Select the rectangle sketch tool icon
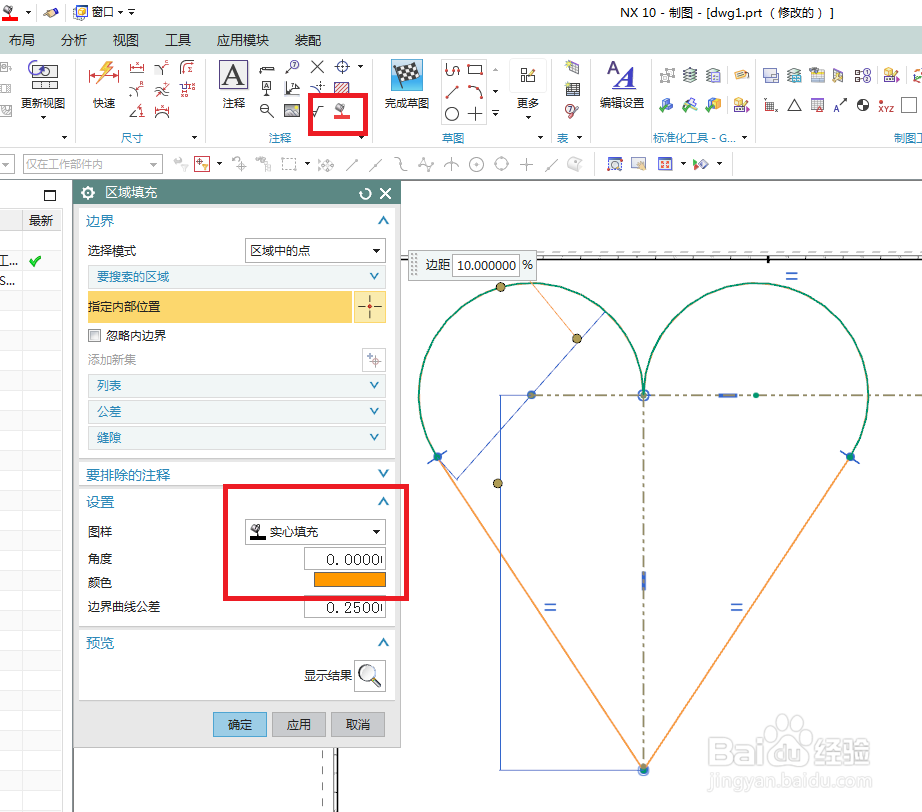 point(475,71)
